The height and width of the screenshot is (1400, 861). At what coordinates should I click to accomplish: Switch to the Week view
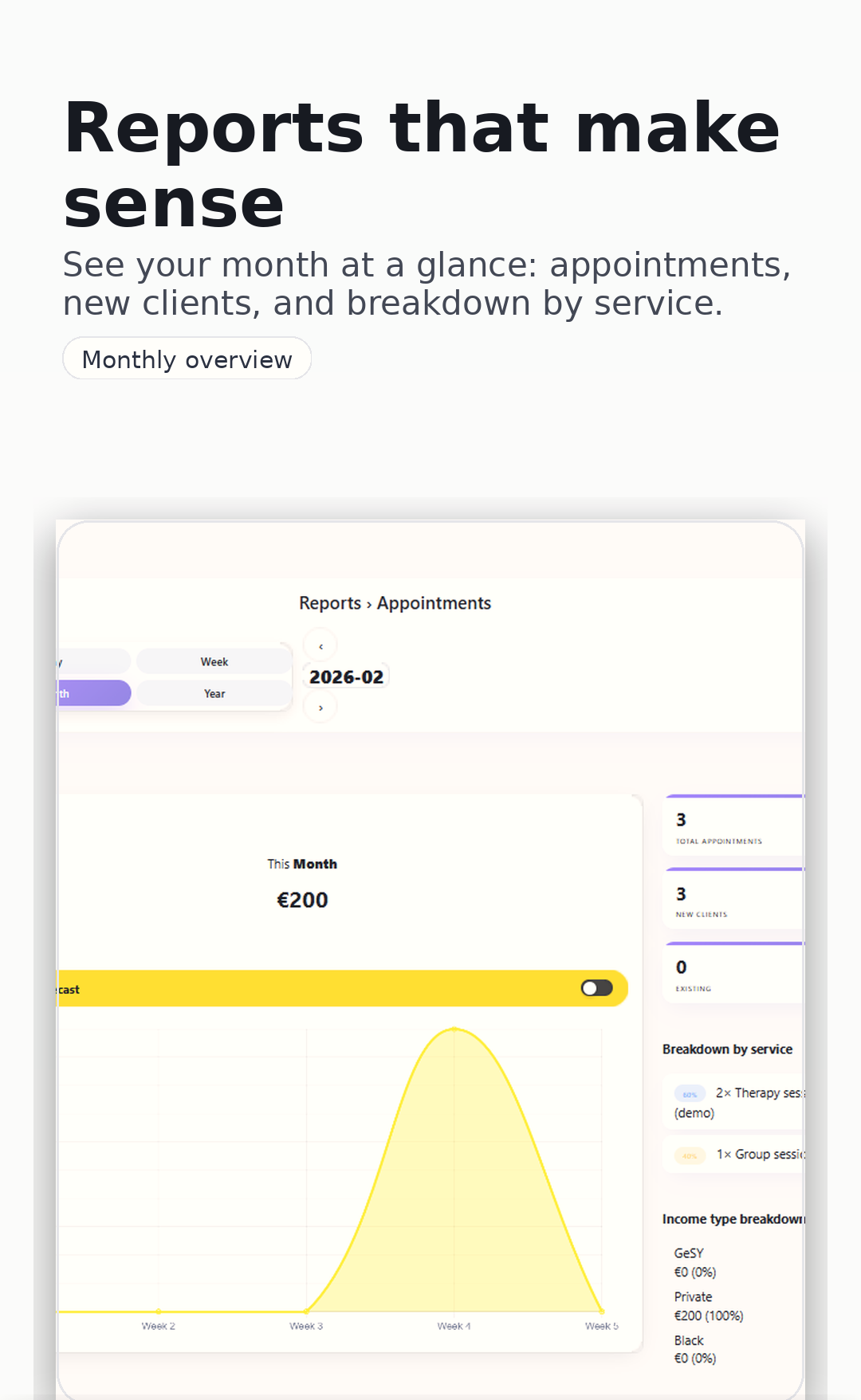[x=214, y=662]
